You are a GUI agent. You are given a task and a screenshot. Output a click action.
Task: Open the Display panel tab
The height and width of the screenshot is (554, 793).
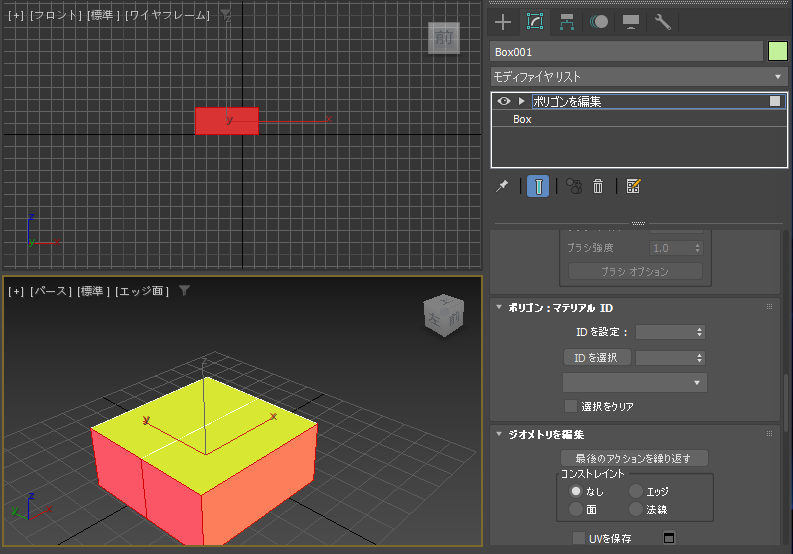tap(631, 22)
